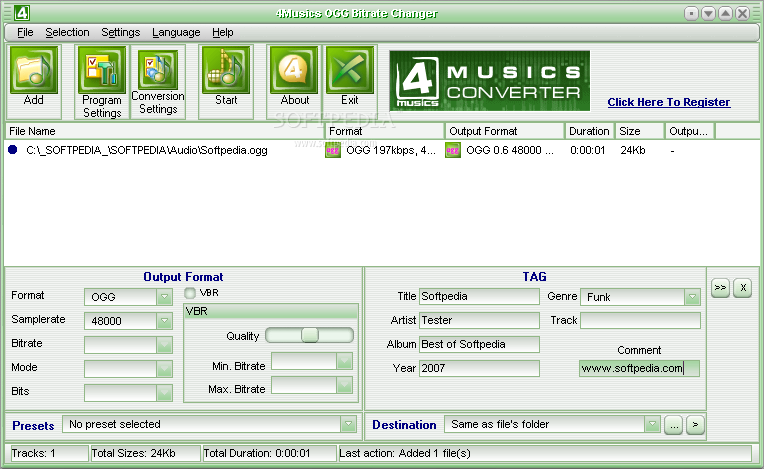Open the Settings menu
Image resolution: width=764 pixels, height=469 pixels.
(x=120, y=33)
